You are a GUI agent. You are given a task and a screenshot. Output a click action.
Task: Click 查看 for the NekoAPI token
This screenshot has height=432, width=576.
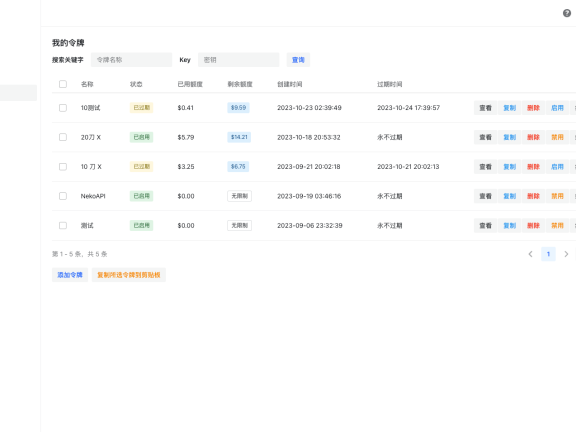click(485, 196)
